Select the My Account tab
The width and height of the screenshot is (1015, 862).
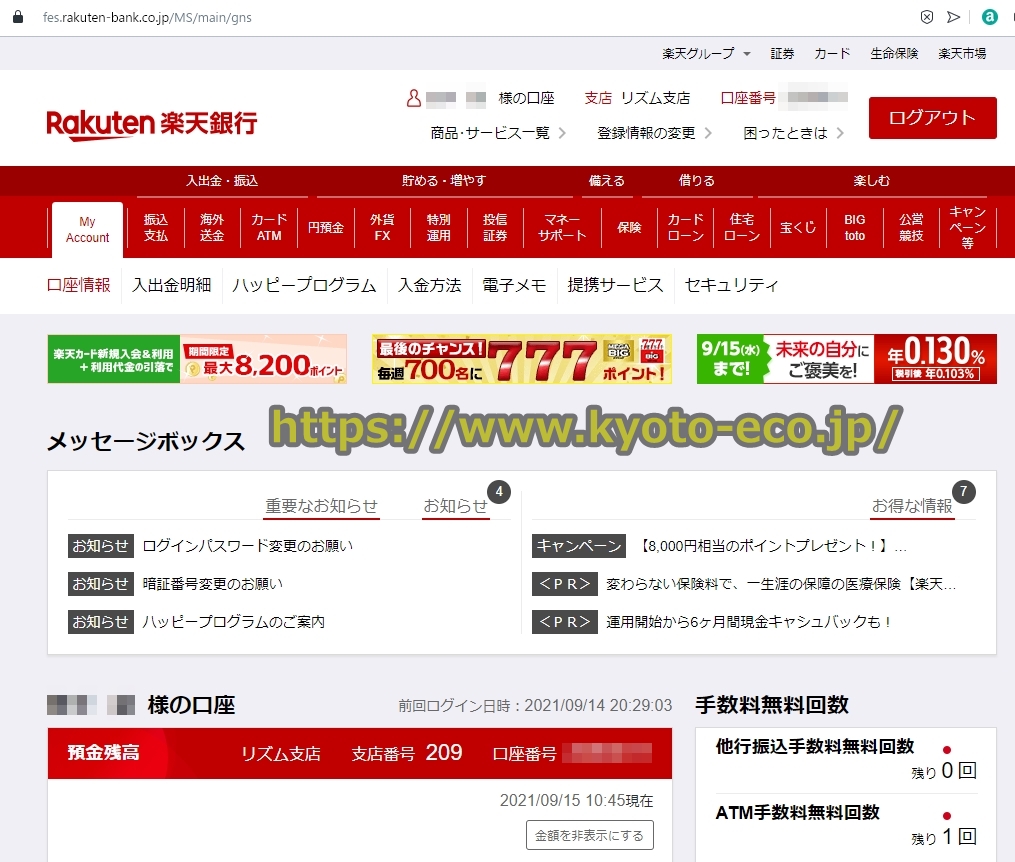click(x=87, y=230)
